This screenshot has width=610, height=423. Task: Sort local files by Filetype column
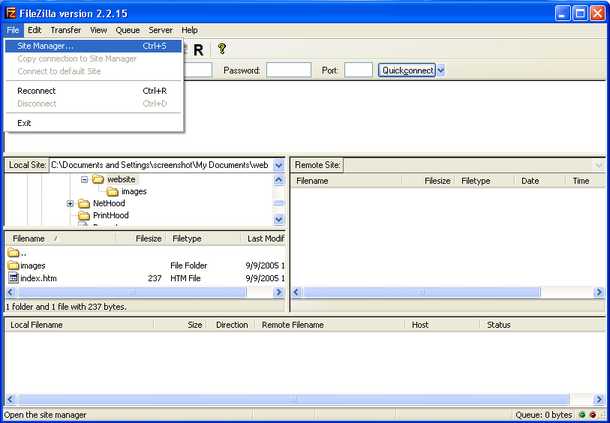tap(204, 239)
